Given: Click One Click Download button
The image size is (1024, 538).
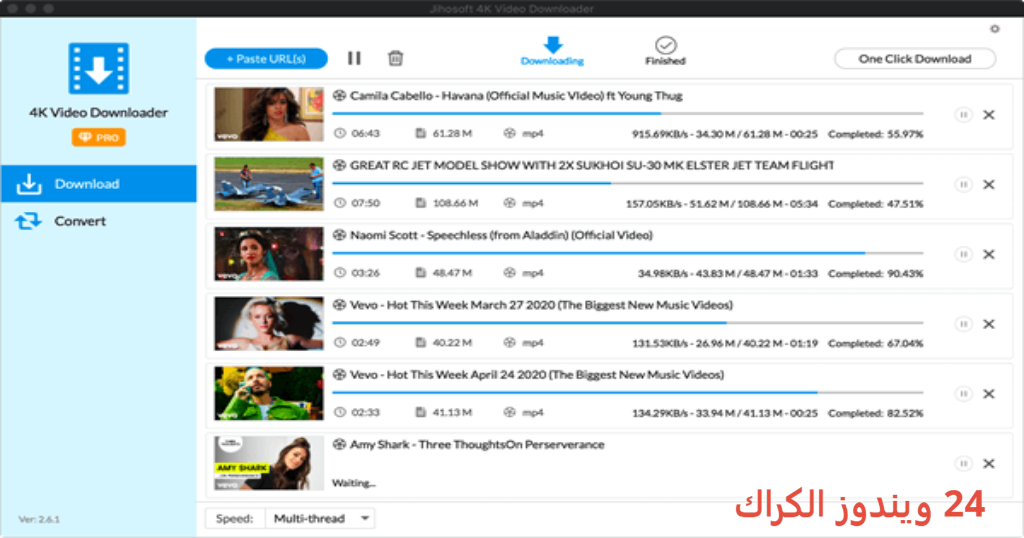Looking at the screenshot, I should click(915, 59).
